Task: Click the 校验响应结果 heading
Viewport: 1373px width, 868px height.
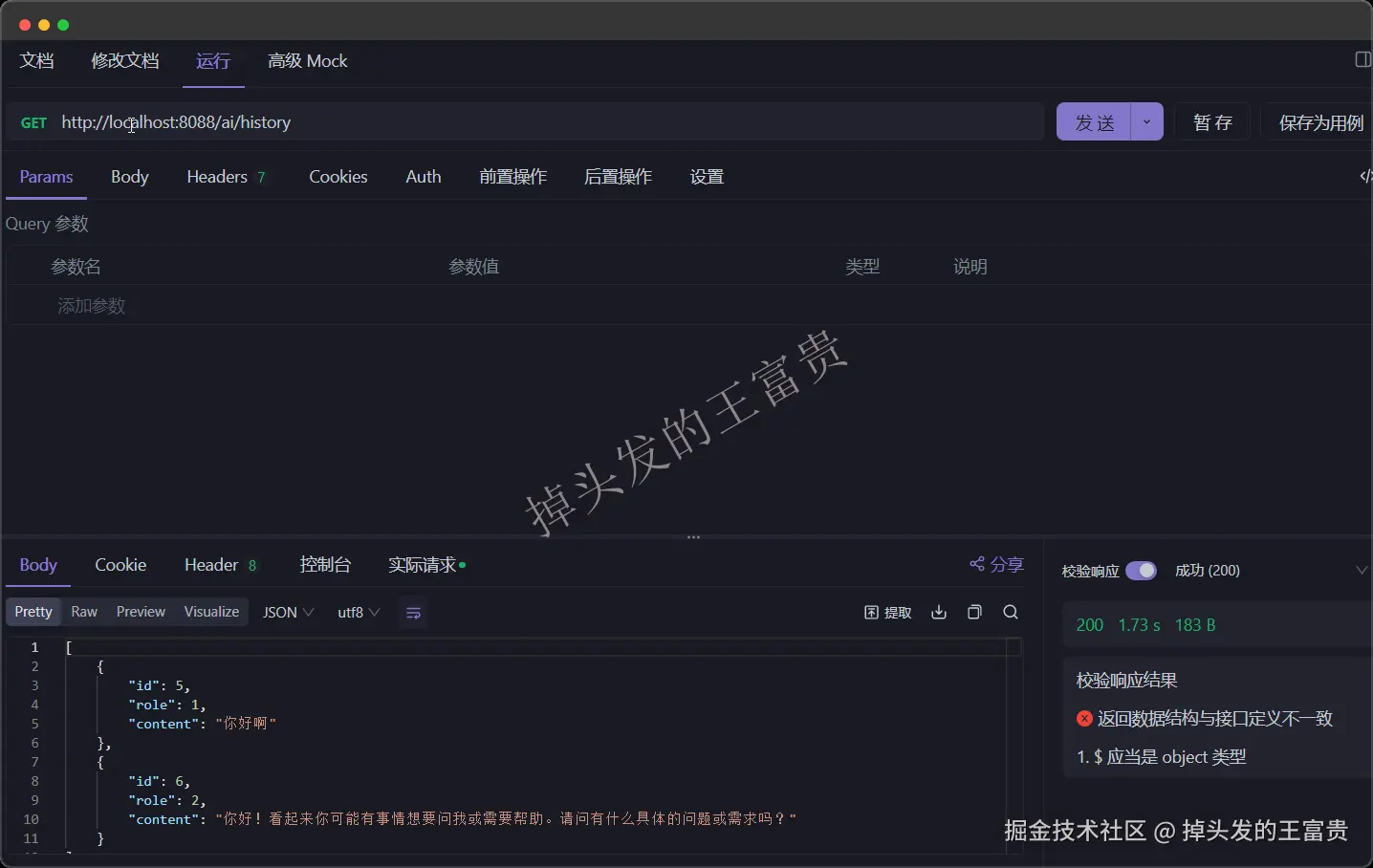Action: [1126, 681]
